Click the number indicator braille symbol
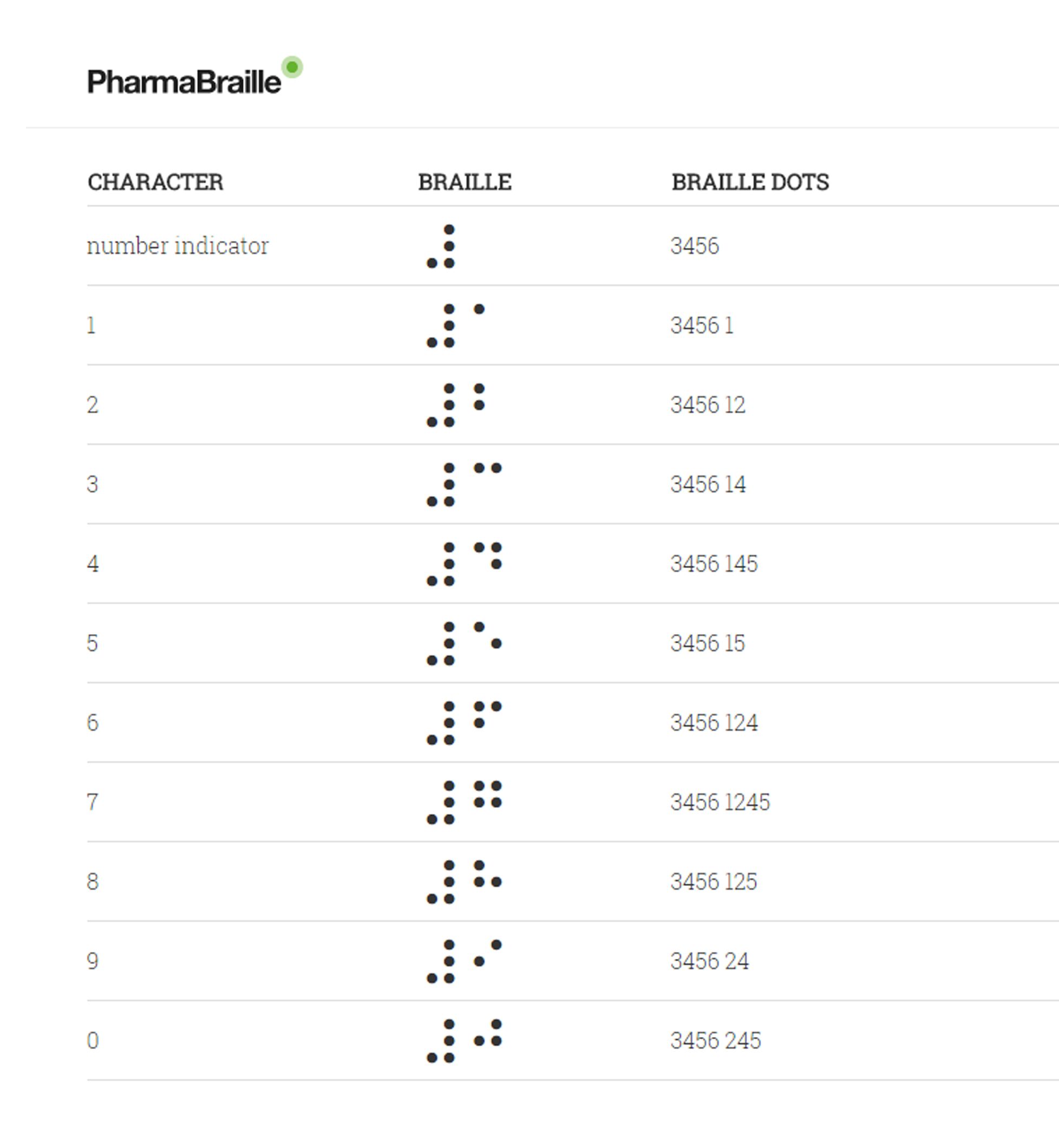Viewport: 1059px width, 1148px height. coord(441,246)
